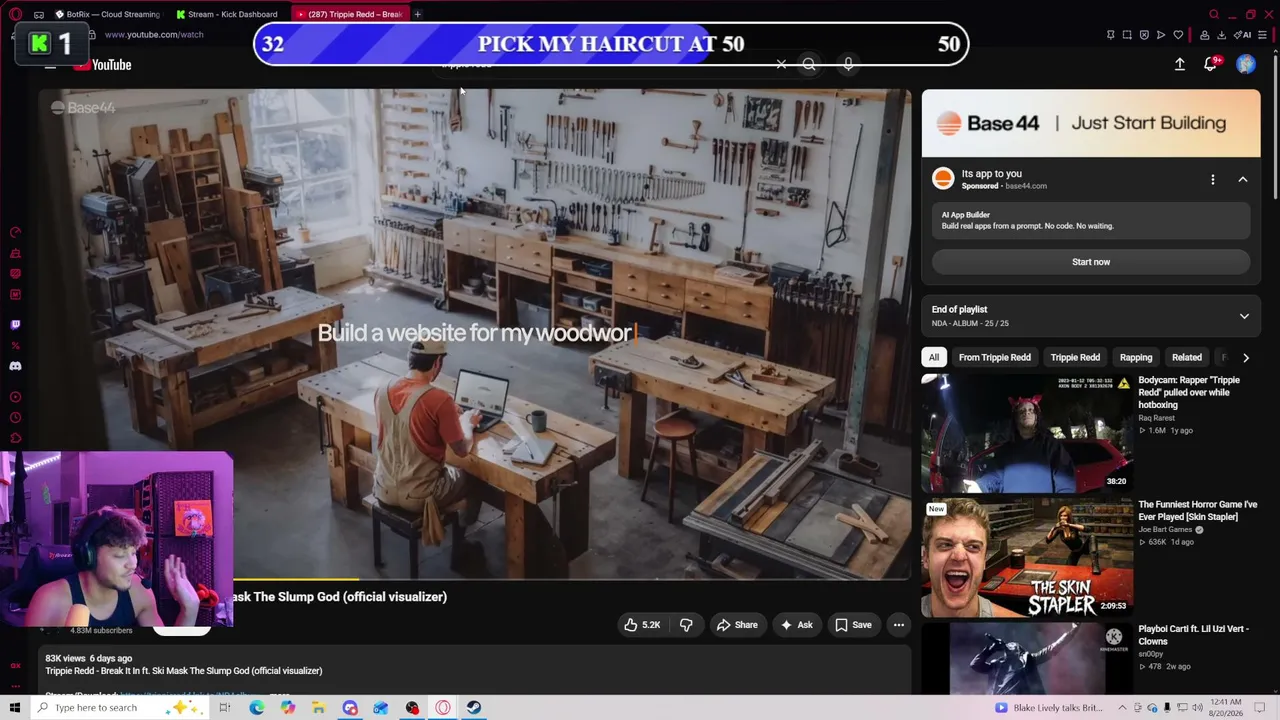Open the Bodycam Rapper Trippie Redd thumbnail
Screen dimensions: 1280x720
(1026, 433)
